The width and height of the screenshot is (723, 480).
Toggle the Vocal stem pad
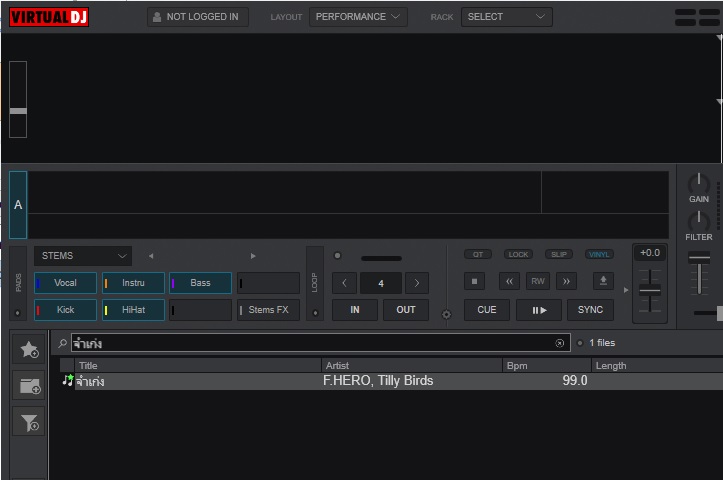coord(65,283)
